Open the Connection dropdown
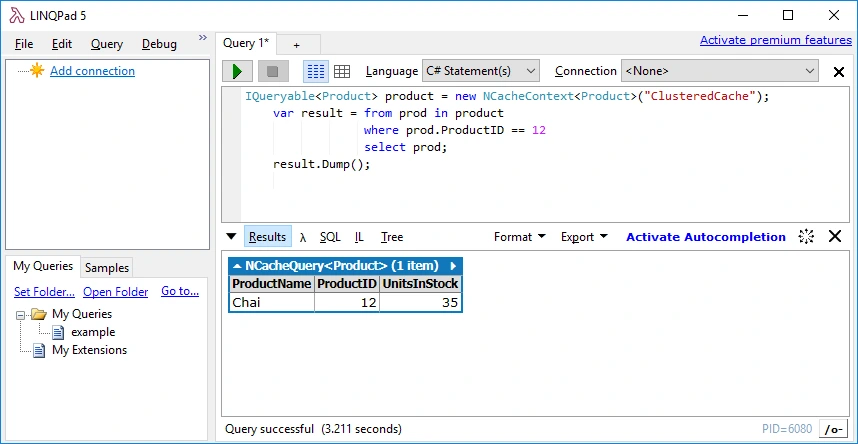The image size is (858, 444). tap(720, 71)
